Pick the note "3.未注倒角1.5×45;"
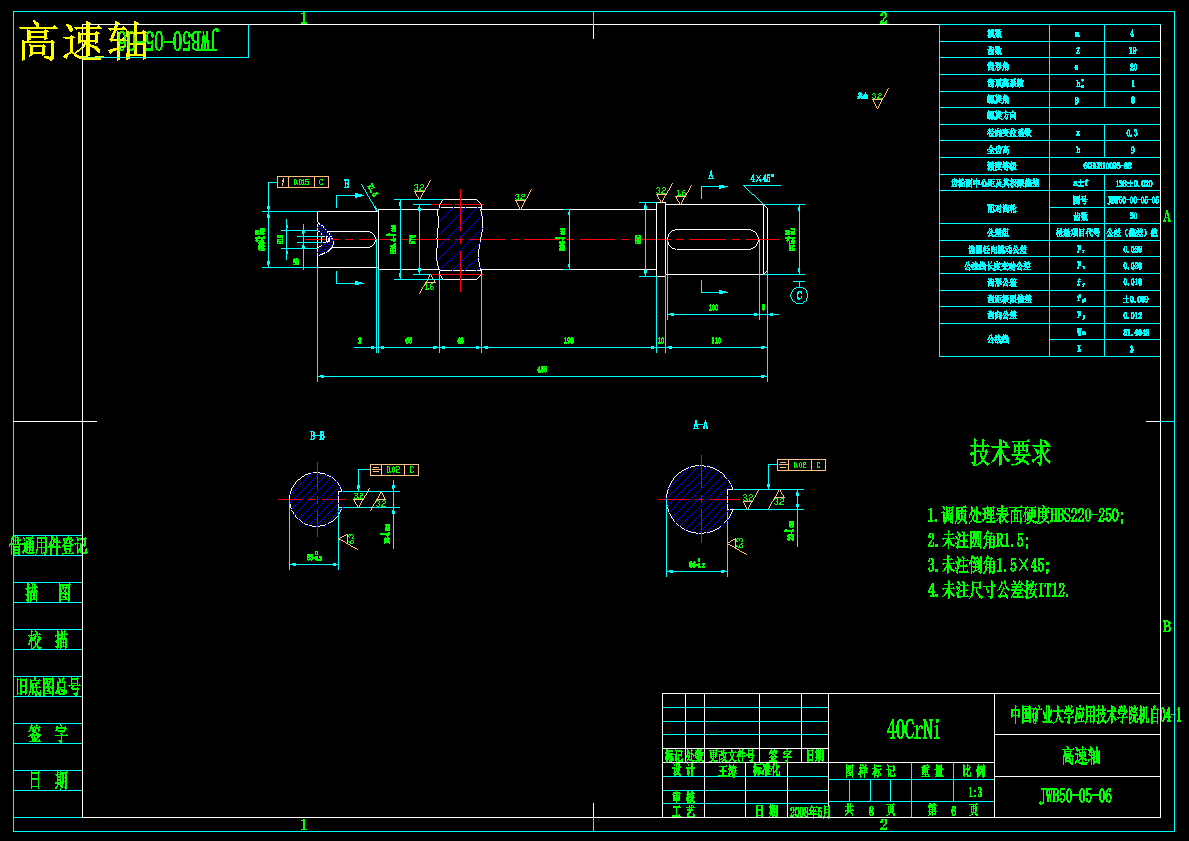Viewport: 1189px width, 841px height. pos(989,565)
